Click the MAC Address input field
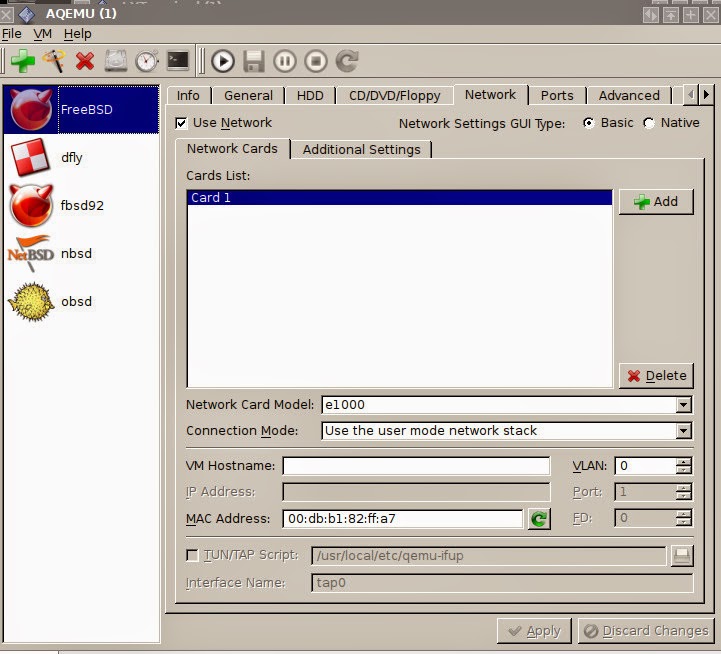 (403, 519)
